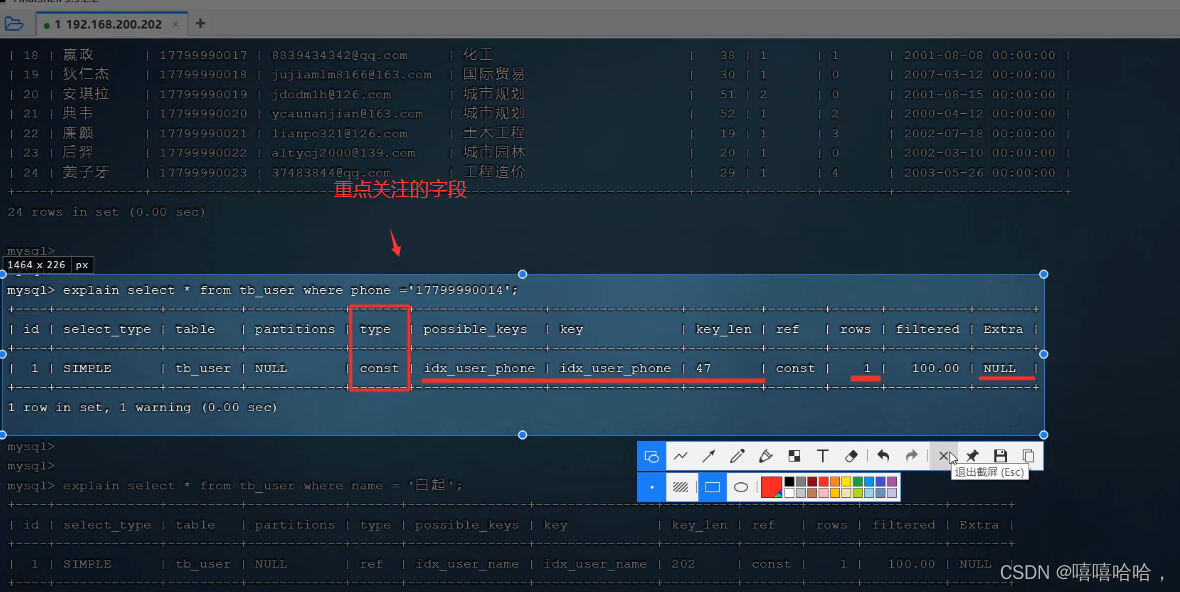Viewport: 1180px width, 592px height.
Task: Redo the last annotation
Action: [x=913, y=456]
